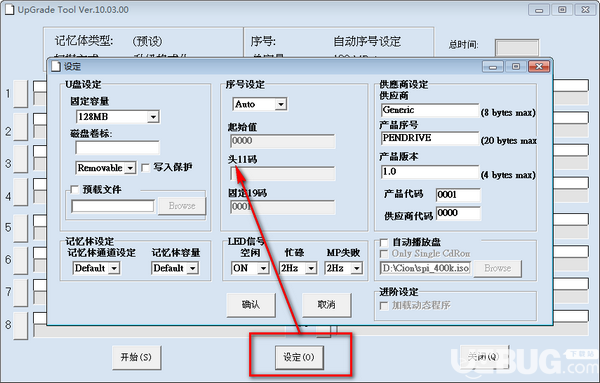
Task: Click 设定(O) button in main window
Action: point(299,357)
